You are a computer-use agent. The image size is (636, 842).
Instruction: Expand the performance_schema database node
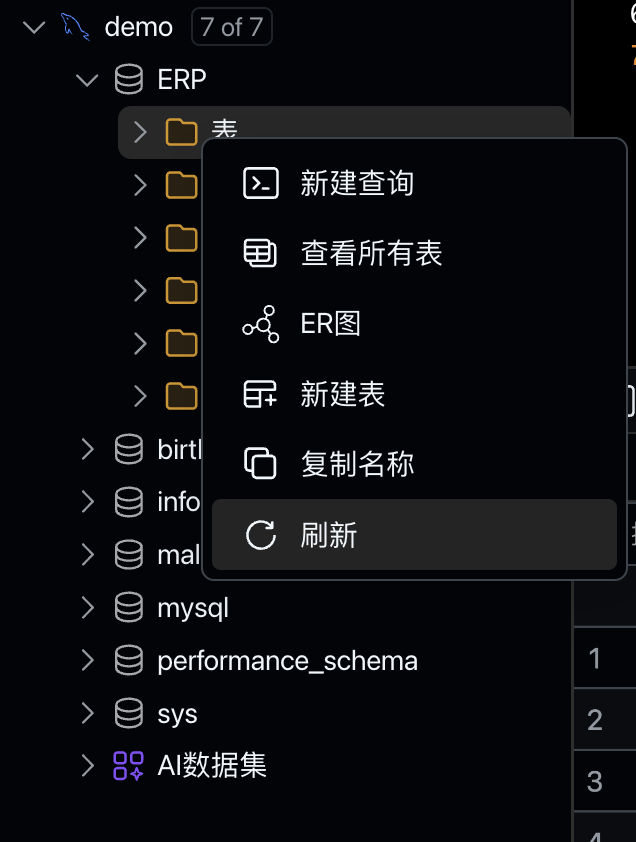86,659
